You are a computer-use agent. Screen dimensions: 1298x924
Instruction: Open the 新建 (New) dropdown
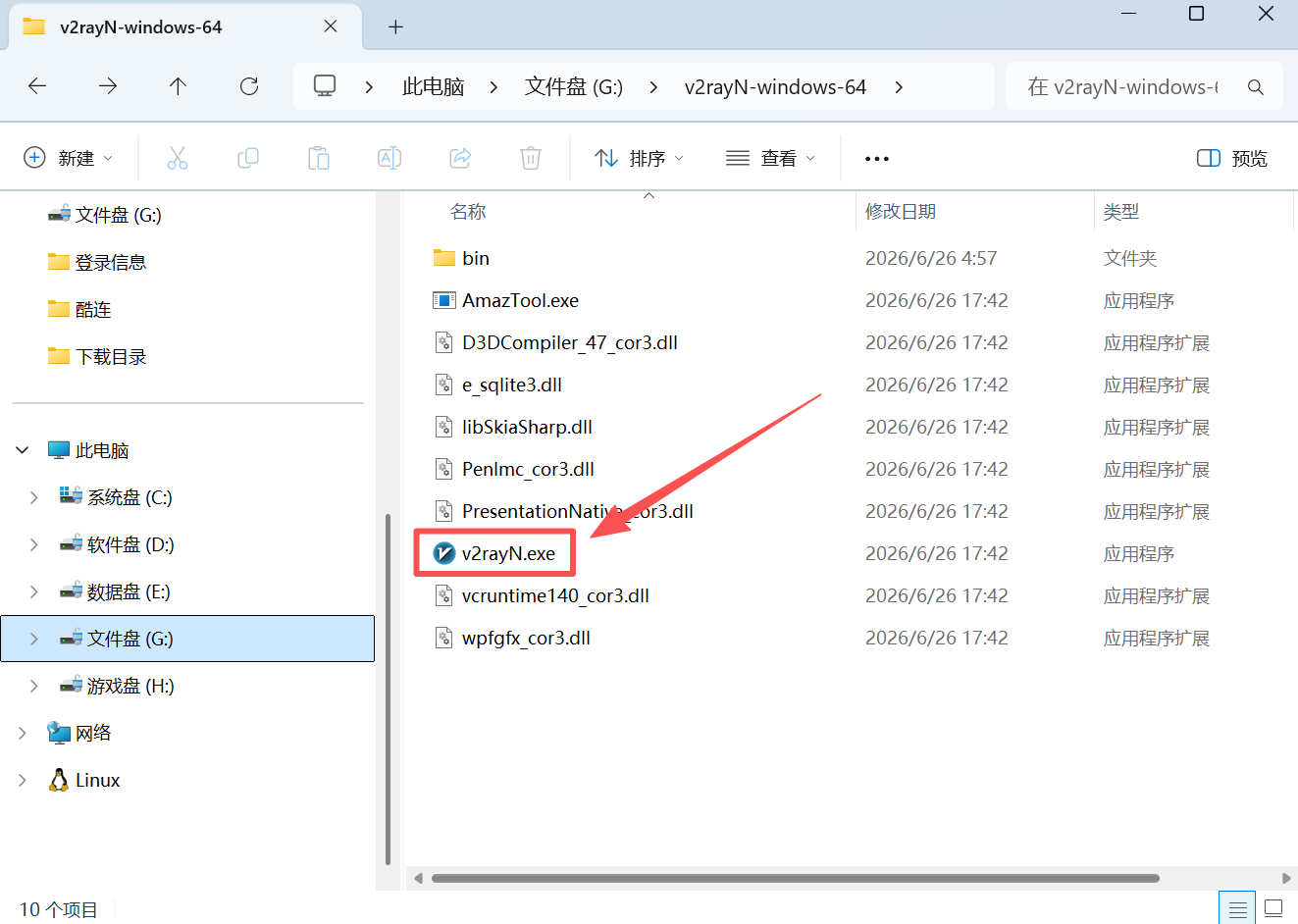tap(68, 158)
